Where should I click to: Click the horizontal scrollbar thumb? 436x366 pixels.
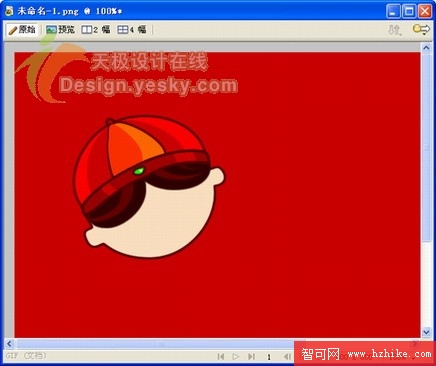(x=161, y=344)
